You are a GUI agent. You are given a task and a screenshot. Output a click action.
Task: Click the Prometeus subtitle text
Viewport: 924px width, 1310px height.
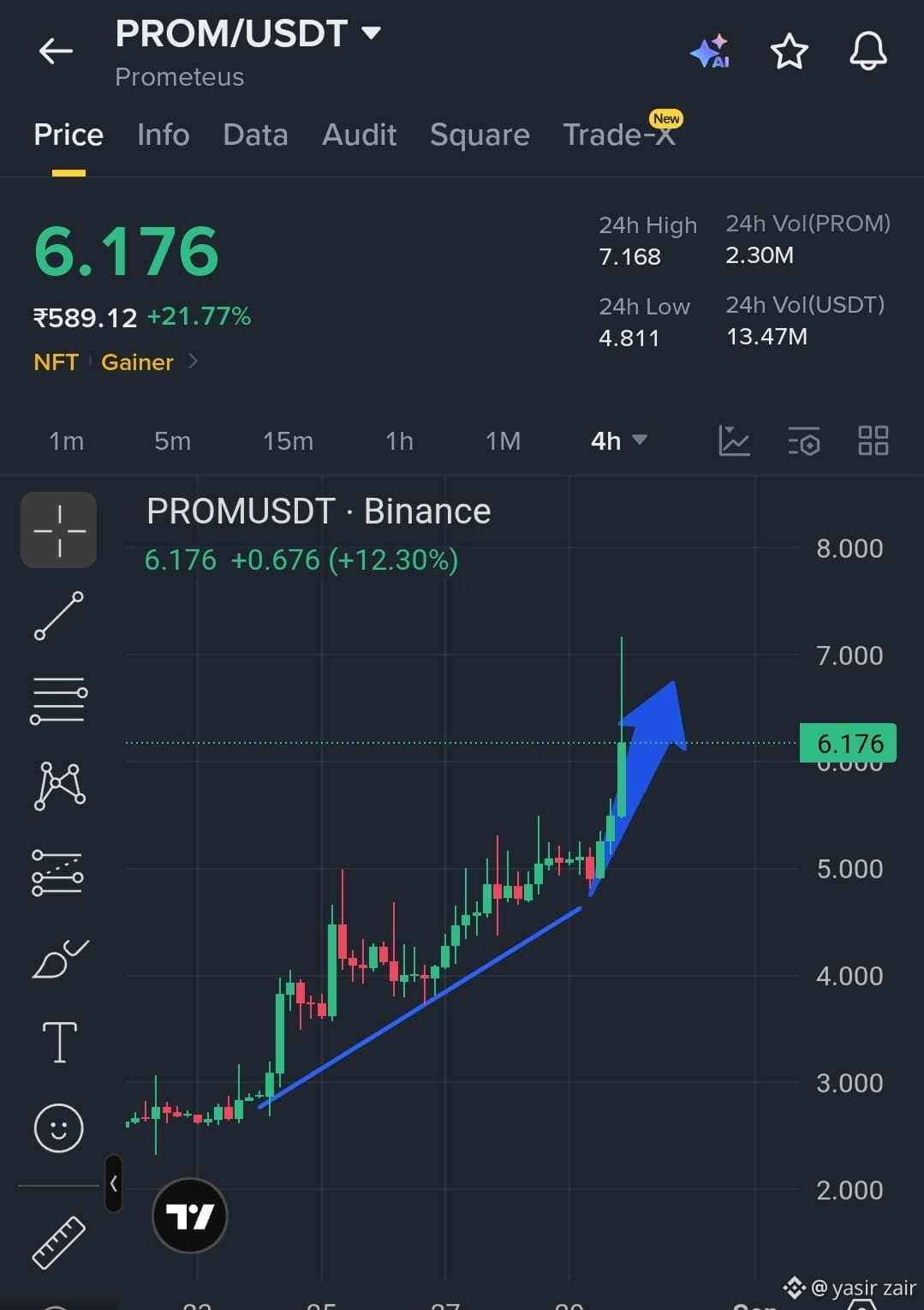click(x=180, y=77)
